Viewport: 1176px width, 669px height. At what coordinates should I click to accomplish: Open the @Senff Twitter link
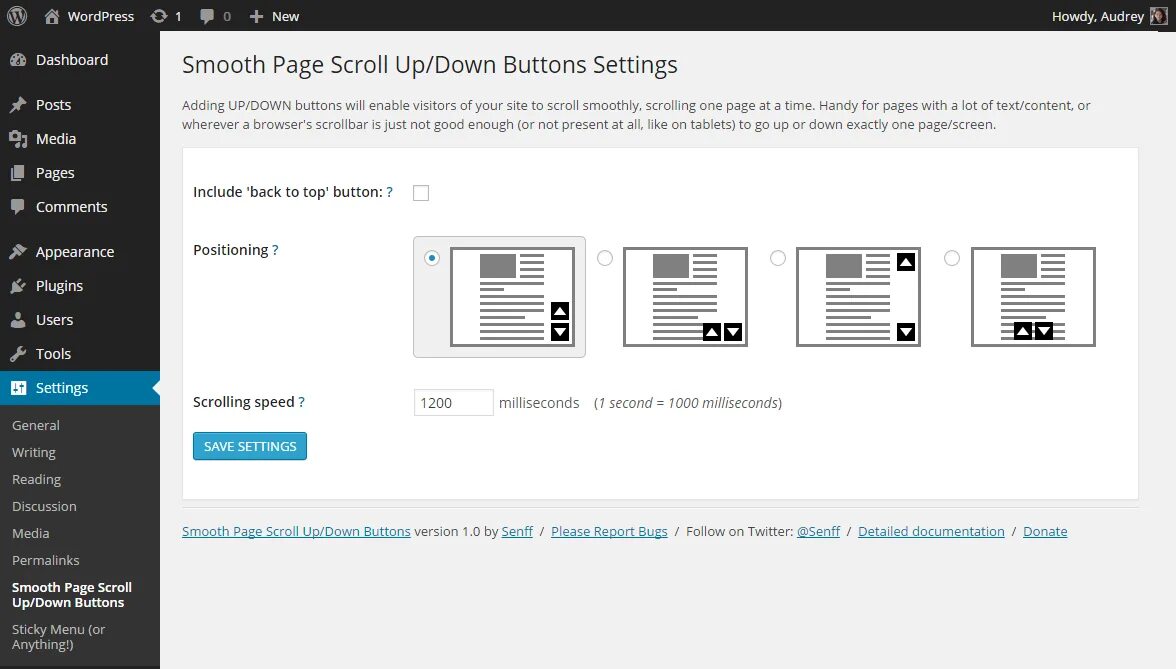click(x=818, y=531)
